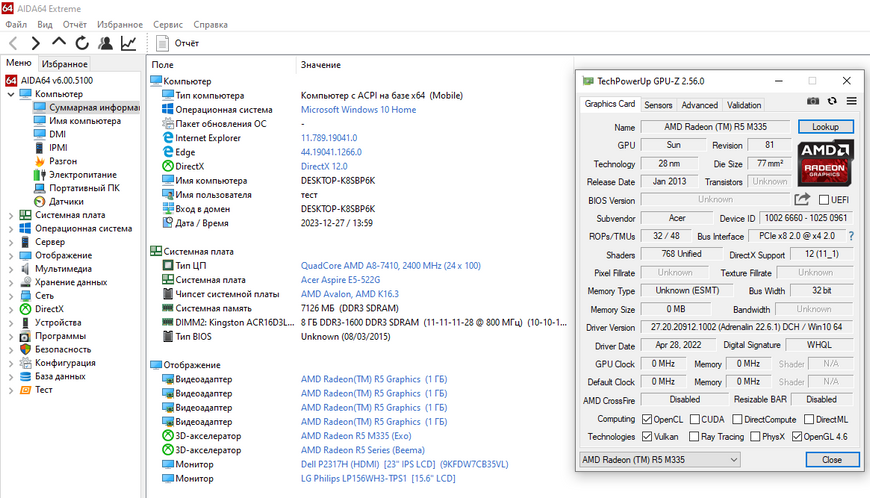Click the Back arrow in AIDA64 toolbar
The image size is (870, 498).
(x=14, y=43)
